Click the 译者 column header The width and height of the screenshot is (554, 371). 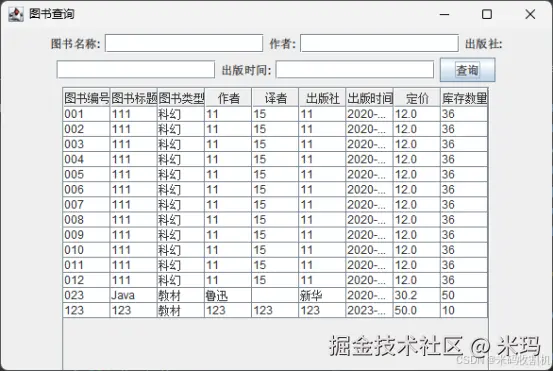[275, 98]
